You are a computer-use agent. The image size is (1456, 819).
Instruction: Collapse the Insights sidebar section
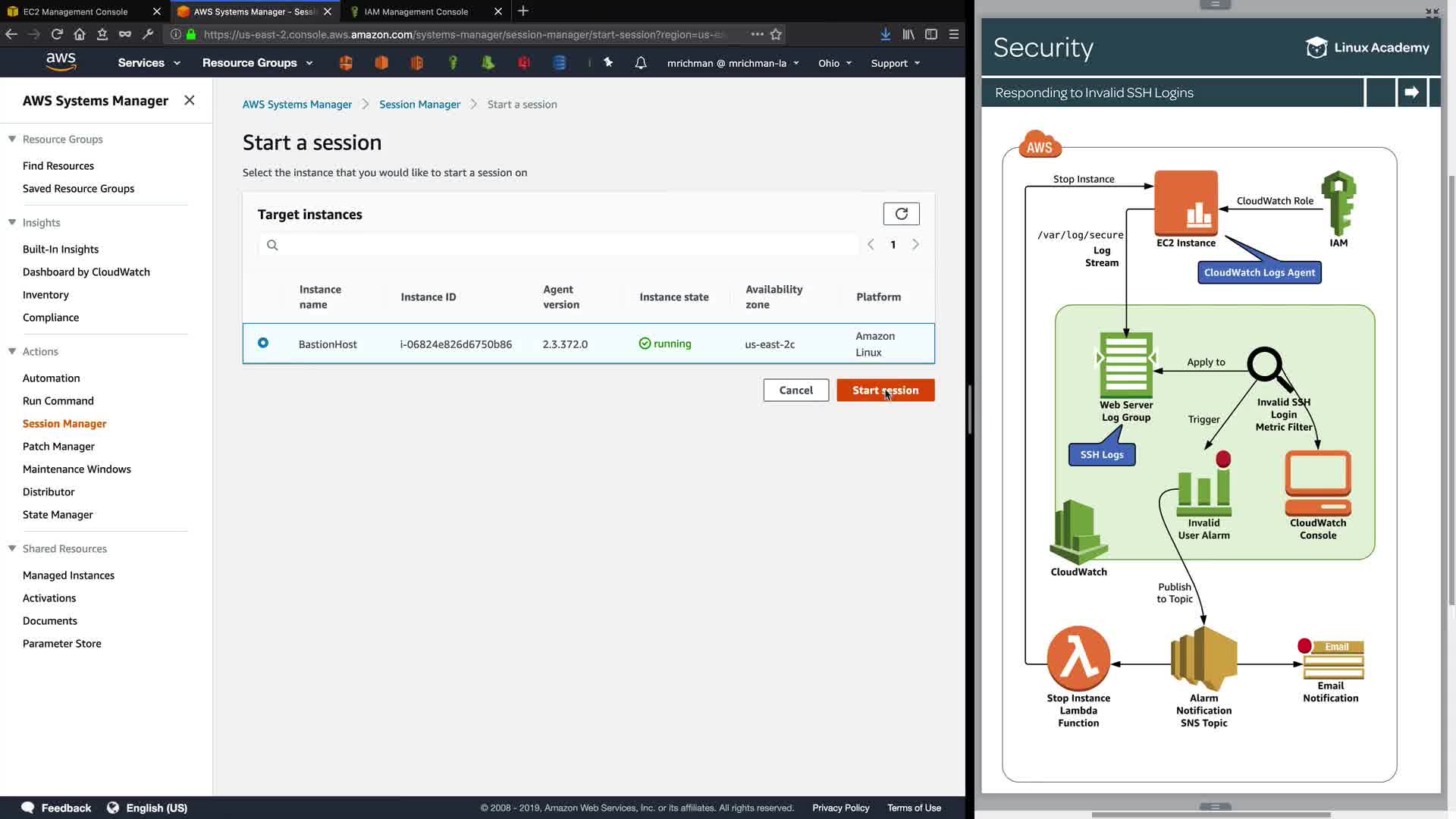point(12,222)
